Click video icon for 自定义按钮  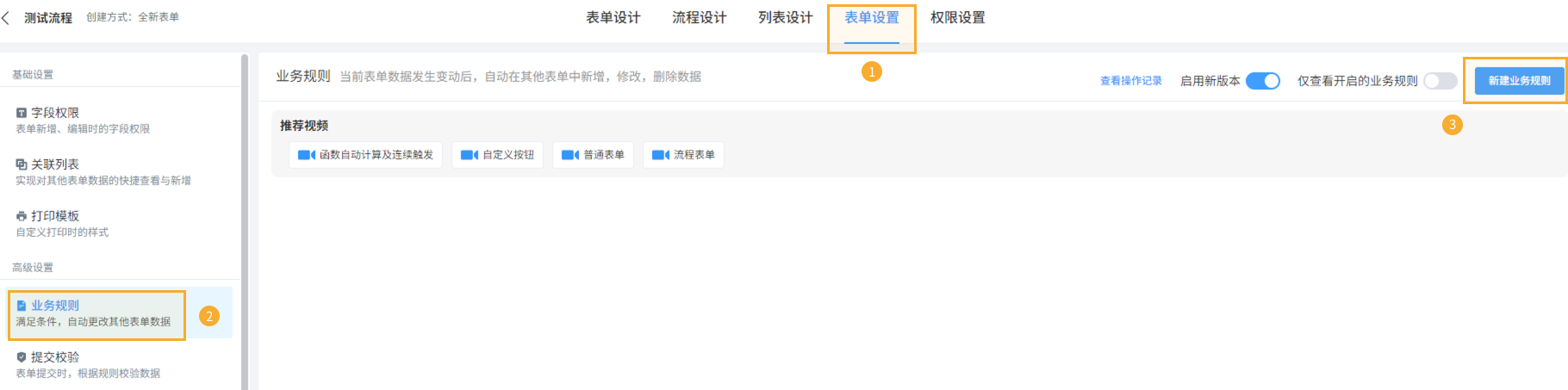469,155
